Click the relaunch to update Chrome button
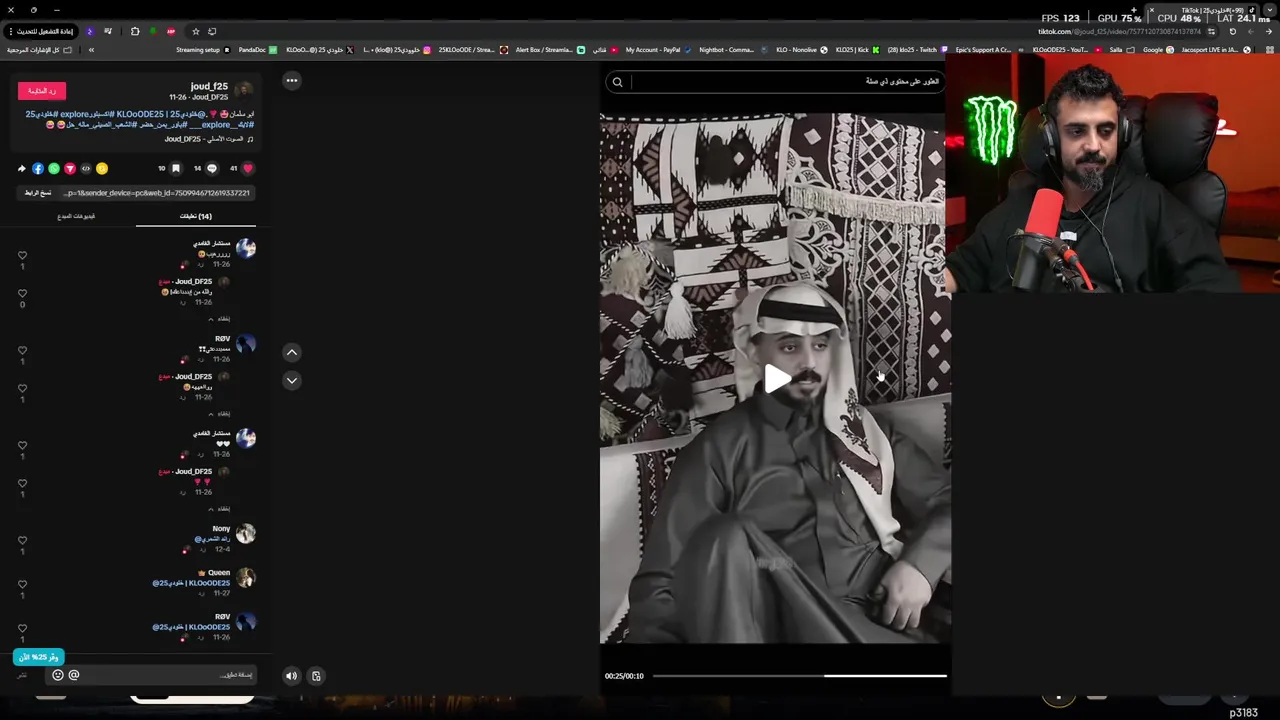The image size is (1280, 720). pyautogui.click(x=41, y=31)
